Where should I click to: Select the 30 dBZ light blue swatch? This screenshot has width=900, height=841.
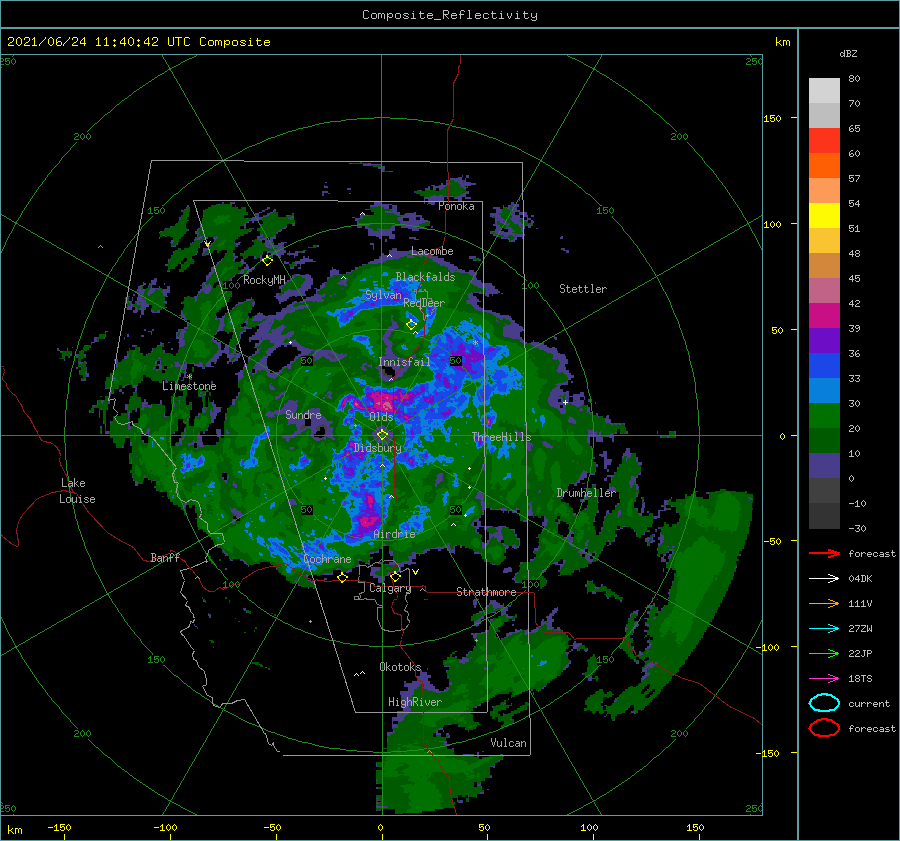click(x=824, y=390)
